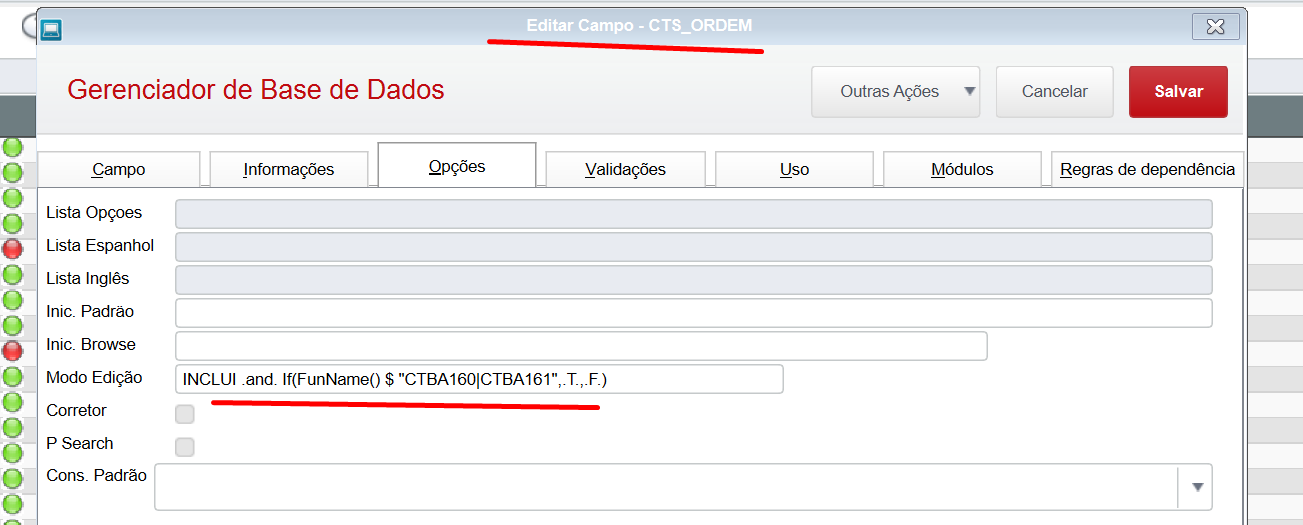Click red status icon beside Lista Espanhol
The width and height of the screenshot is (1303, 525).
12,248
